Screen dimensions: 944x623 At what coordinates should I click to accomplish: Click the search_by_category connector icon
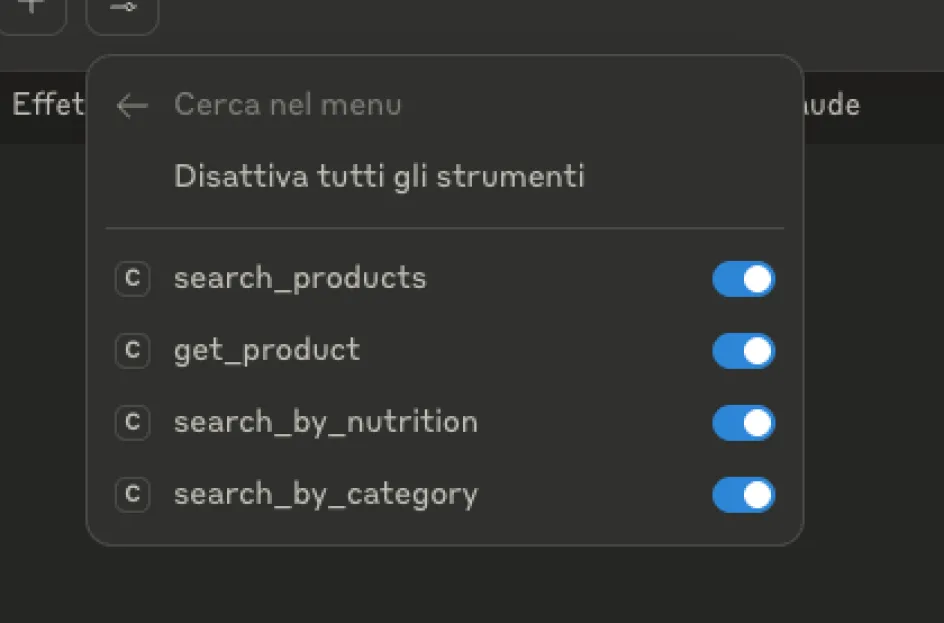132,495
